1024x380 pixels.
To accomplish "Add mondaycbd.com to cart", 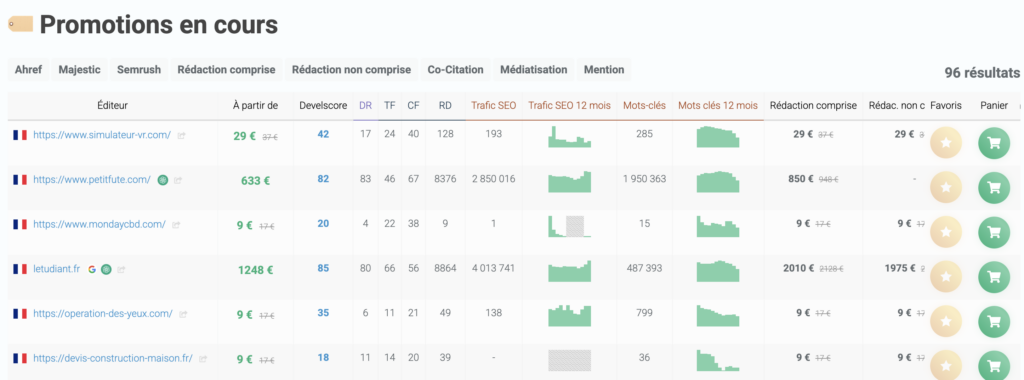I will click(x=994, y=232).
